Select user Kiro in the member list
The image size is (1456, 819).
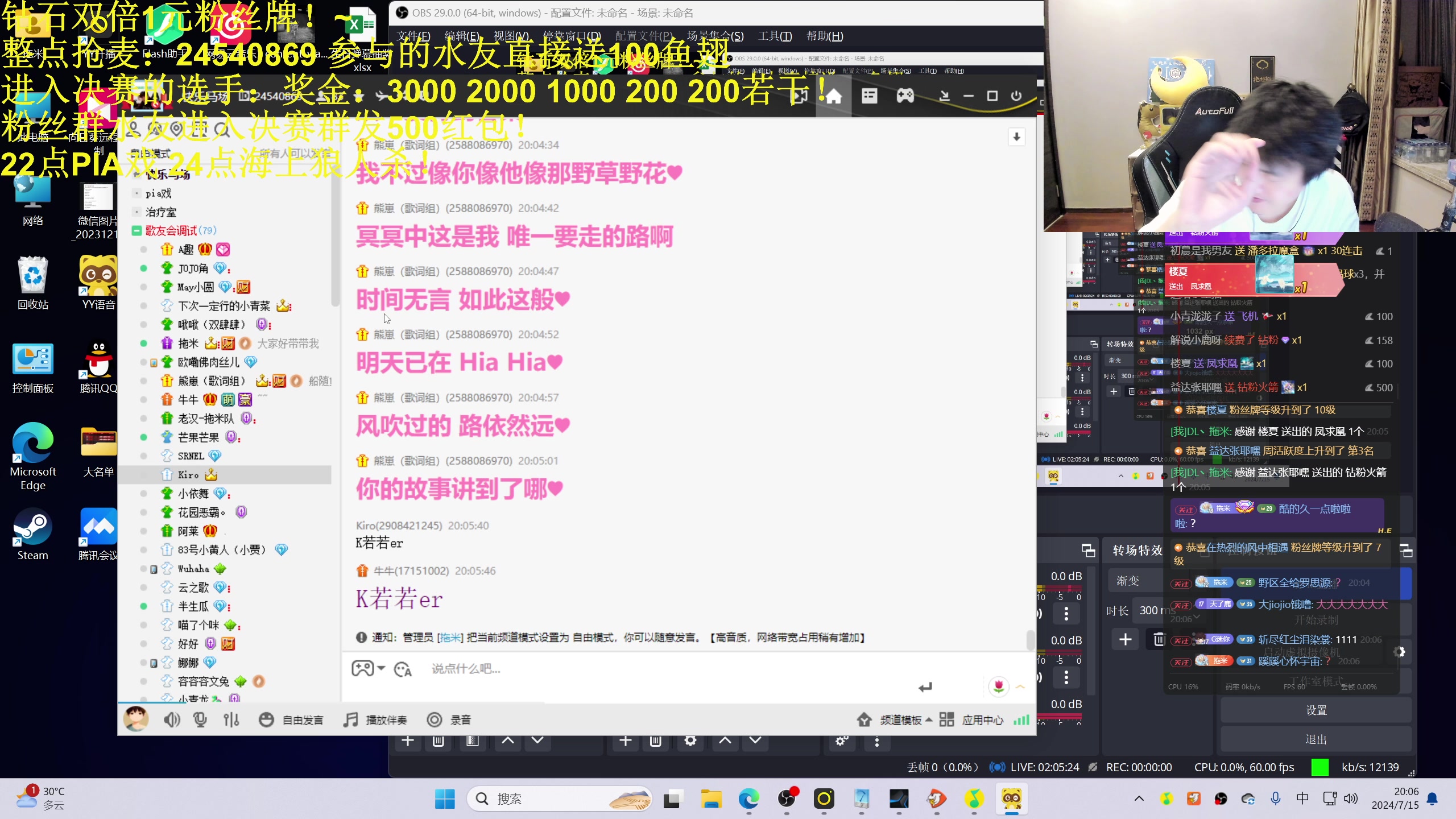(225, 475)
